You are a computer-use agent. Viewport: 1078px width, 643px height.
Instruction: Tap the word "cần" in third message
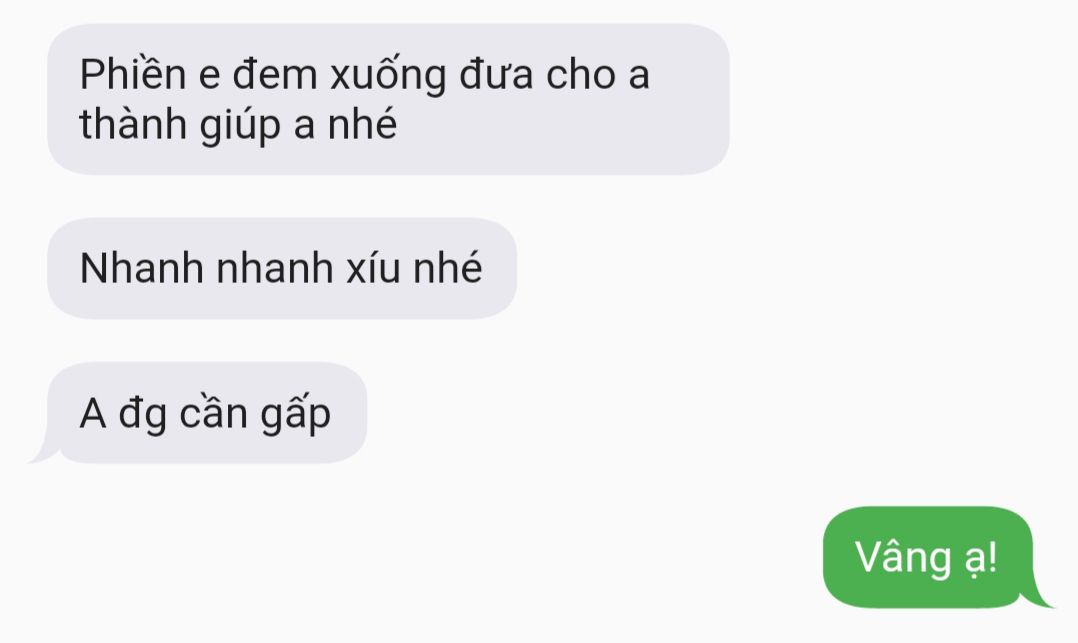coord(213,413)
